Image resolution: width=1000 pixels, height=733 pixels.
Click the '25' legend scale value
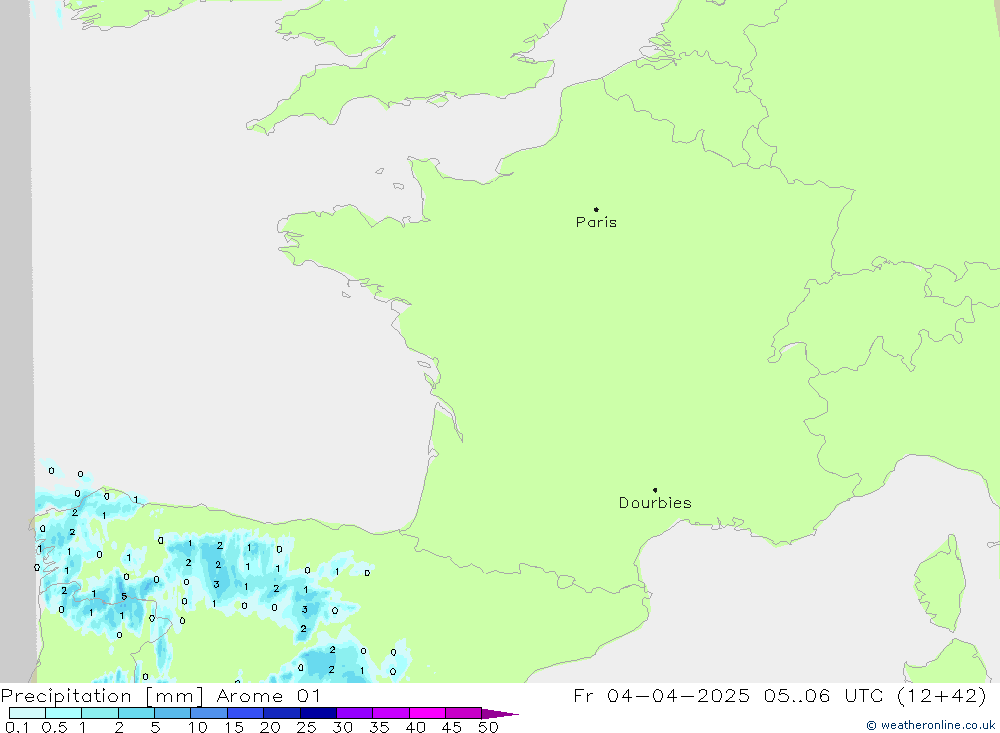(x=307, y=727)
